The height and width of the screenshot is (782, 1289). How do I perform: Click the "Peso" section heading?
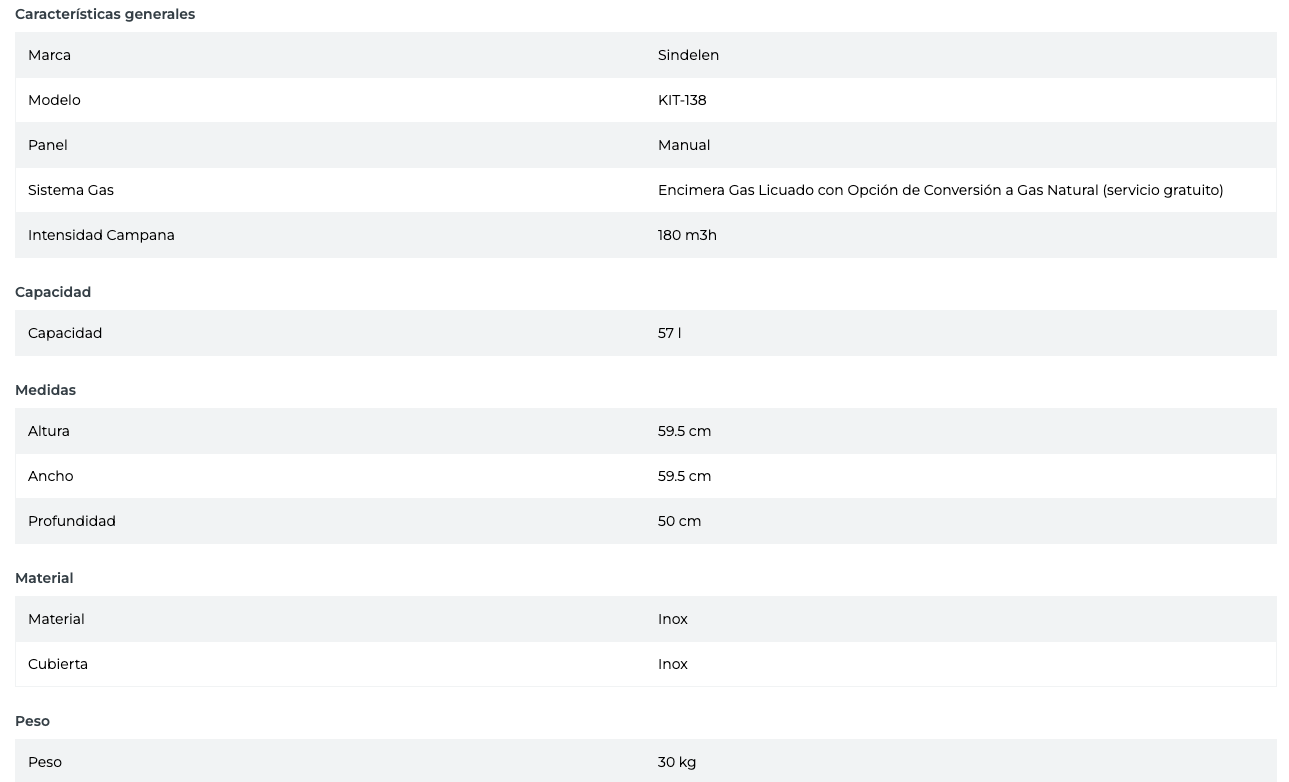pos(32,721)
